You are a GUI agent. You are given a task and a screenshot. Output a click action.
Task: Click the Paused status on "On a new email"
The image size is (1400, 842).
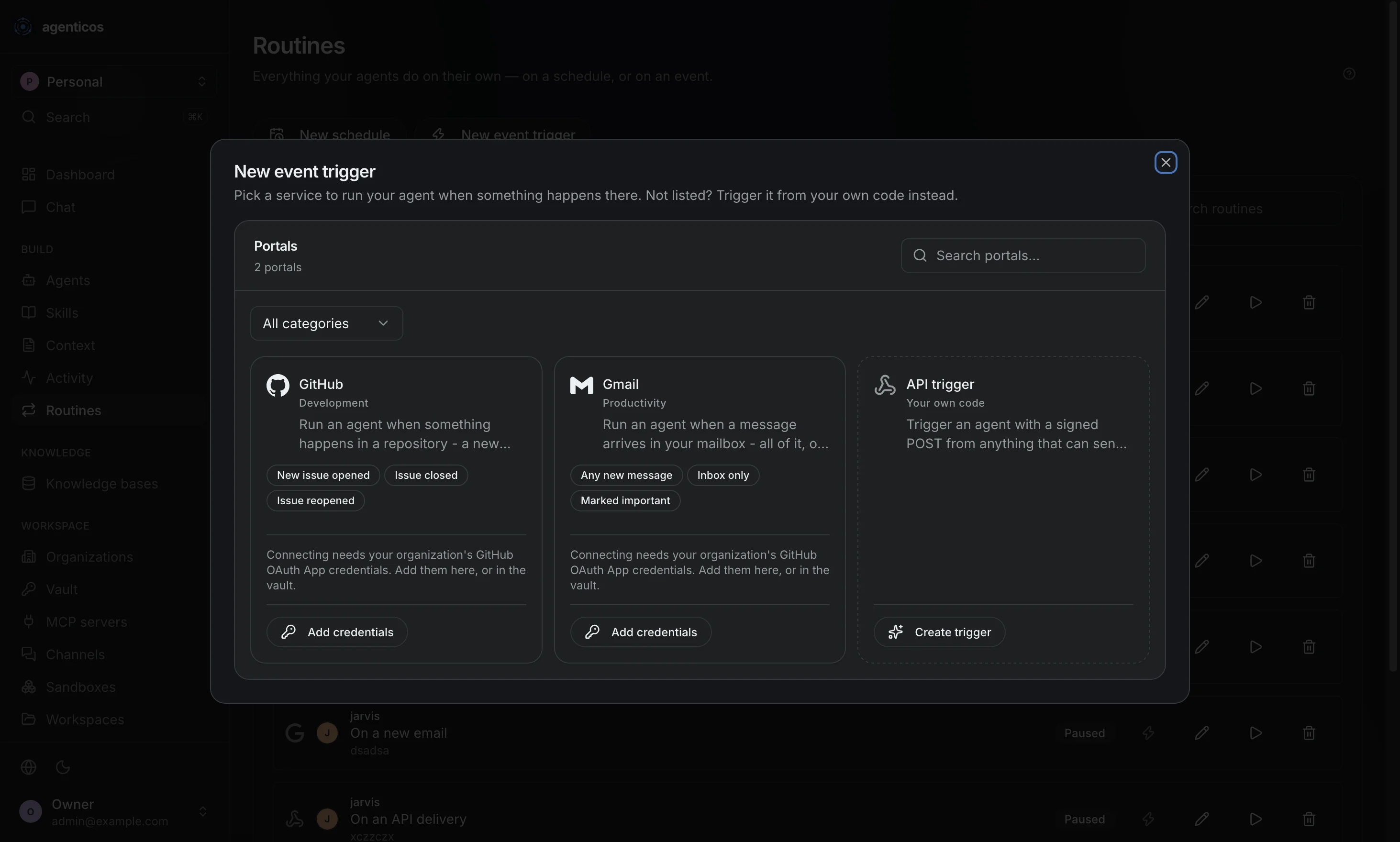coord(1084,733)
